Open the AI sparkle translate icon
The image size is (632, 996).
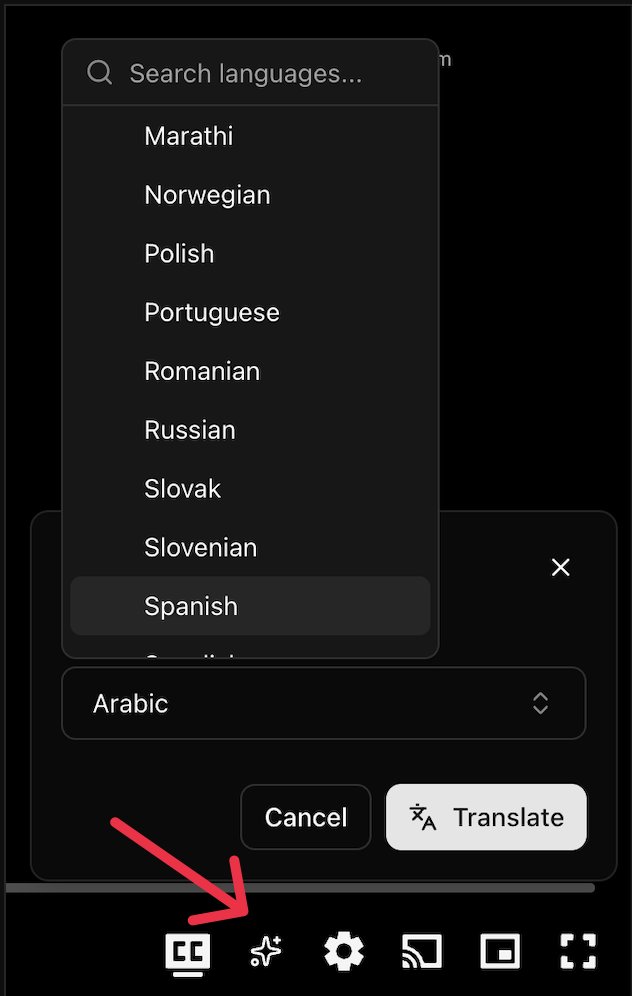click(266, 951)
